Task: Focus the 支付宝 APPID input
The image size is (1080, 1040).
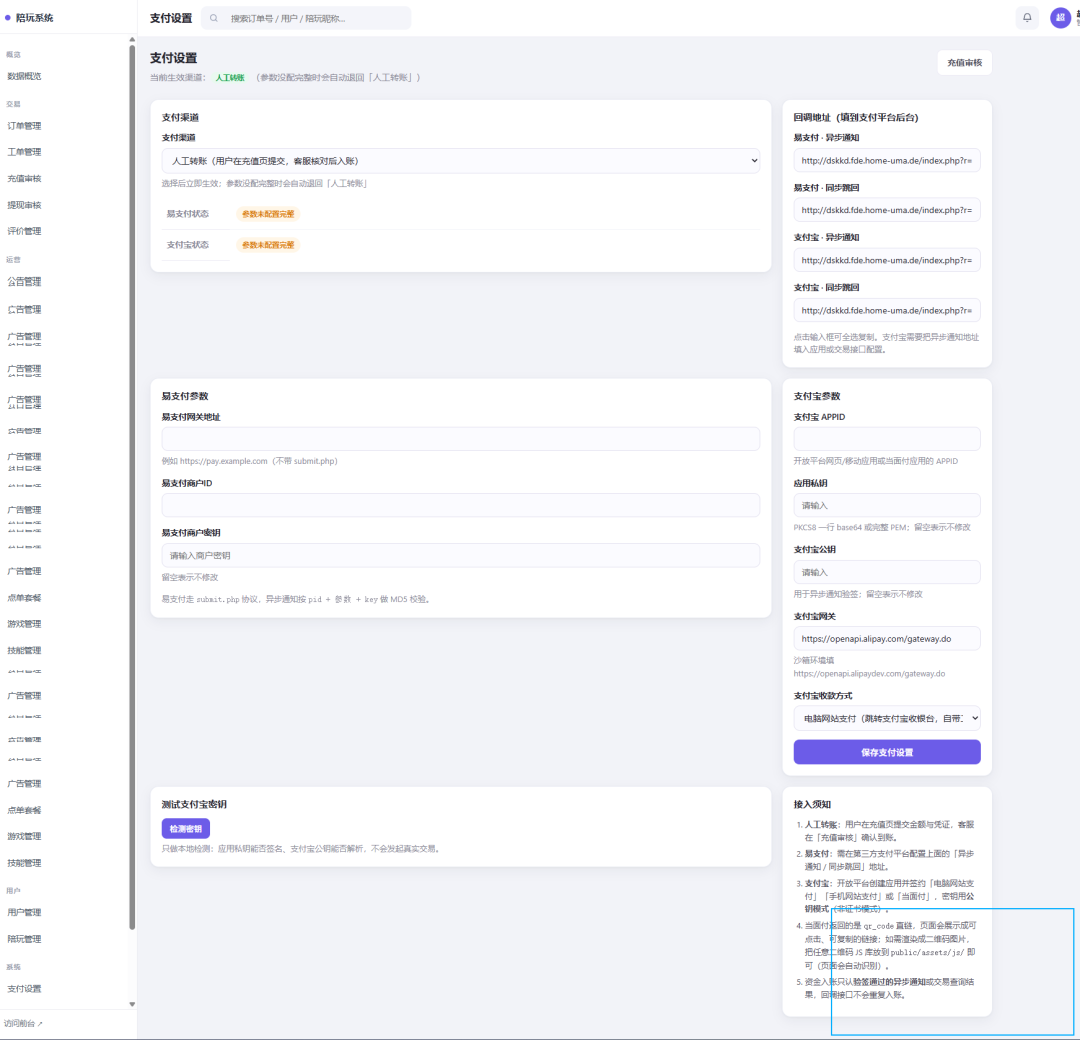Action: coord(887,439)
